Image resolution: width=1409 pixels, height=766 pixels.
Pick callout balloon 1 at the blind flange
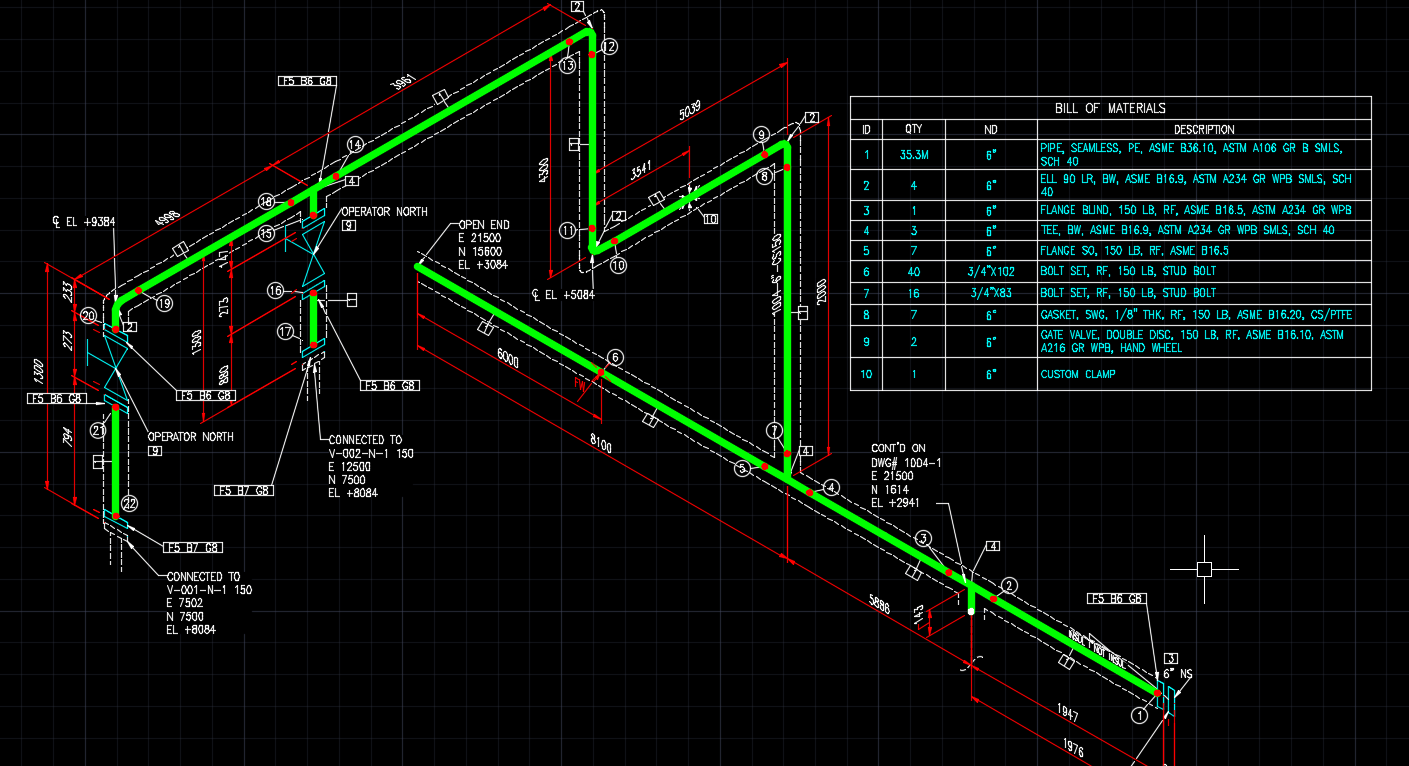tap(1138, 715)
